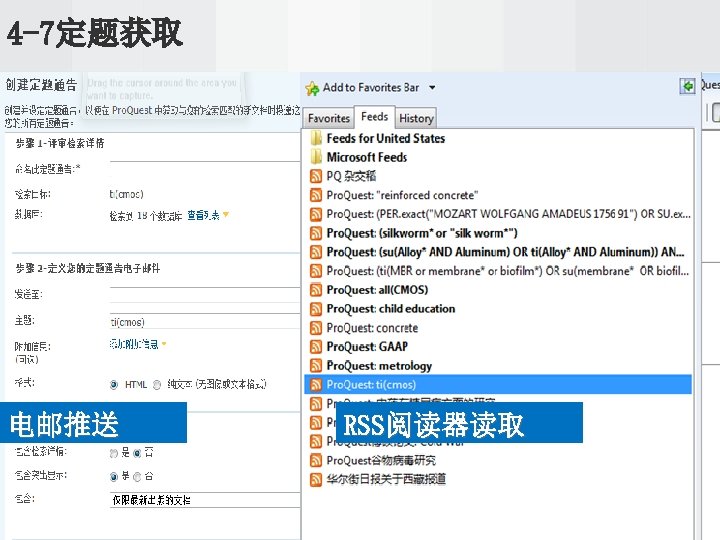Open ProQuest: concrete feed

pos(372,328)
